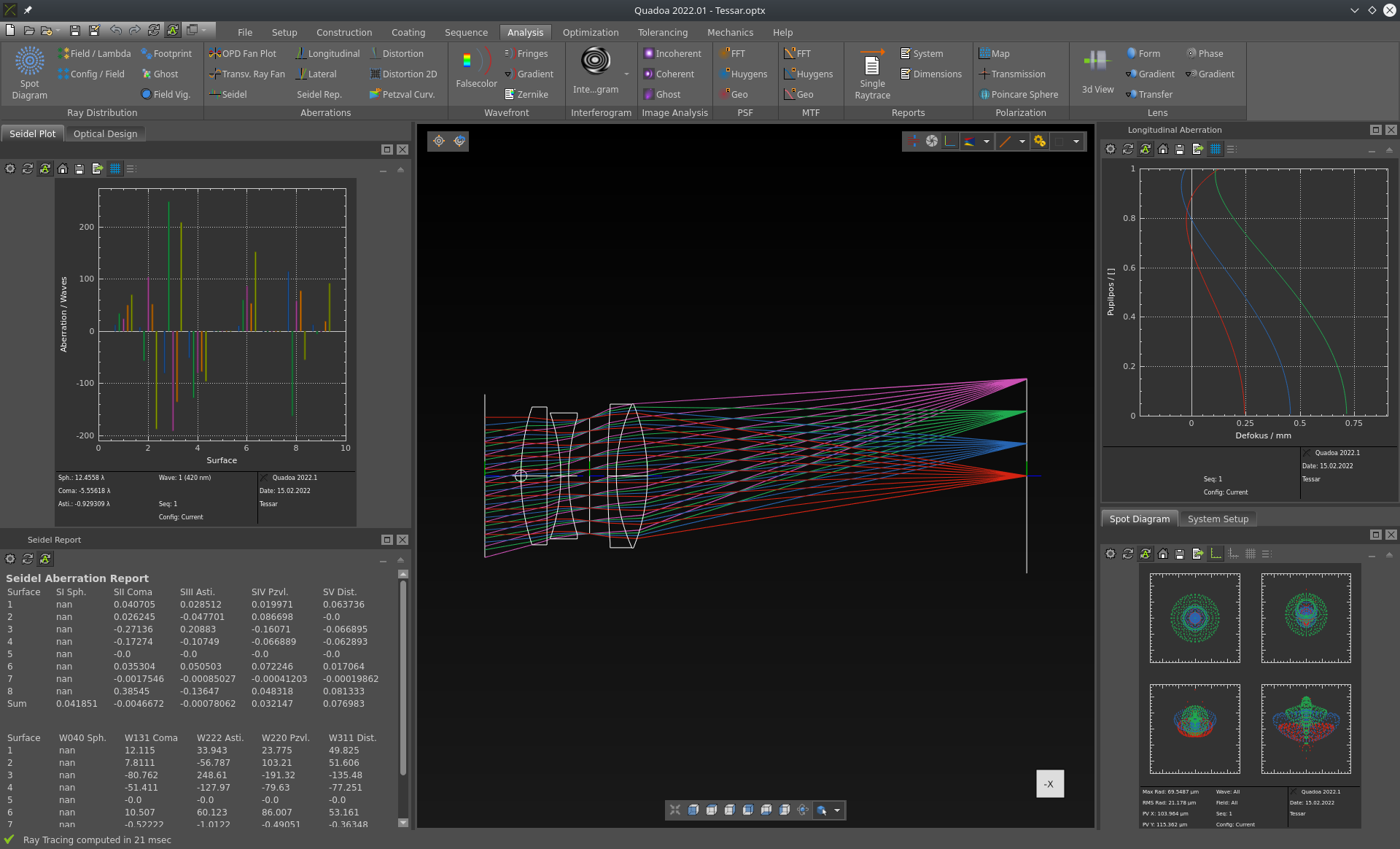The width and height of the screenshot is (1400, 849).
Task: Click the refresh/update all icon in main toolbar
Action: point(153,30)
